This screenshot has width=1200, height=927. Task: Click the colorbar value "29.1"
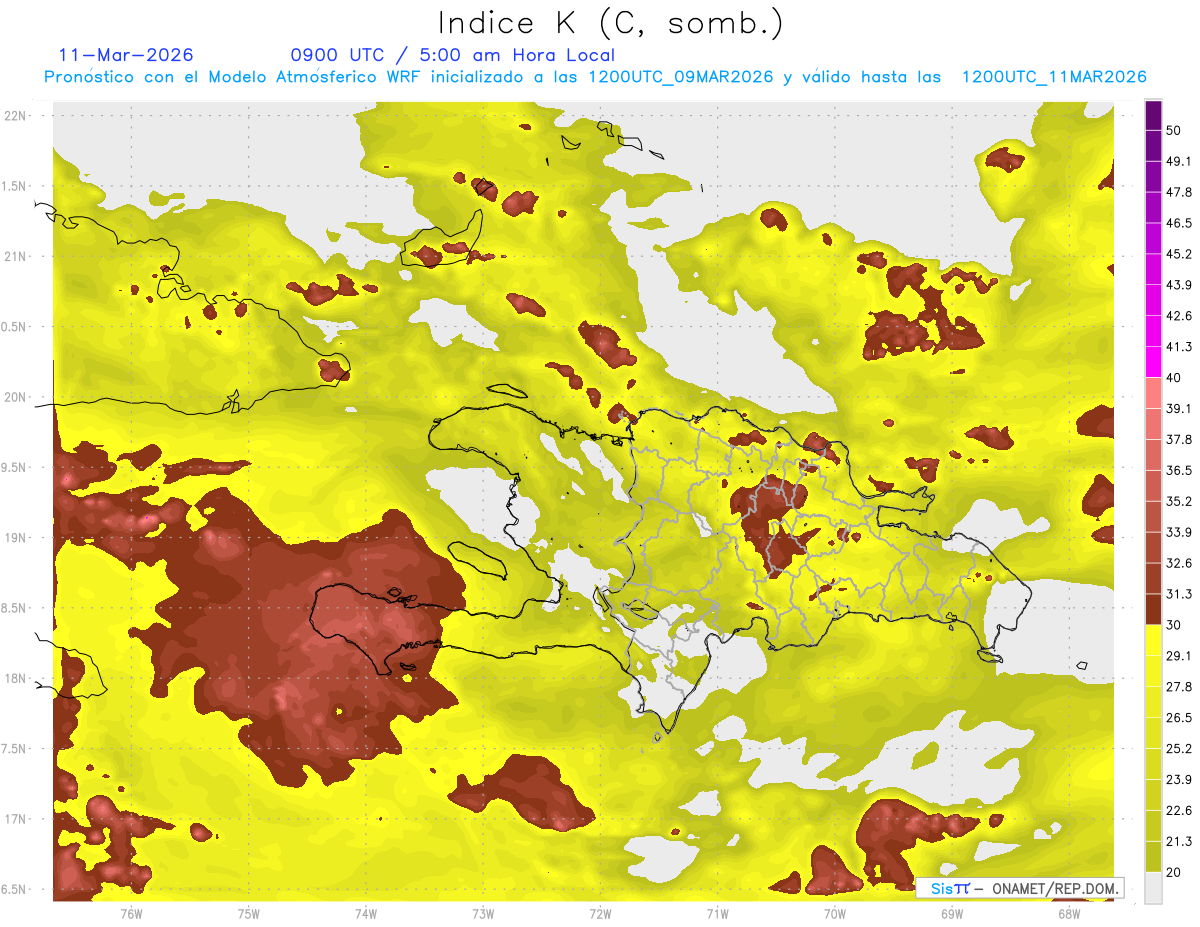(1178, 655)
